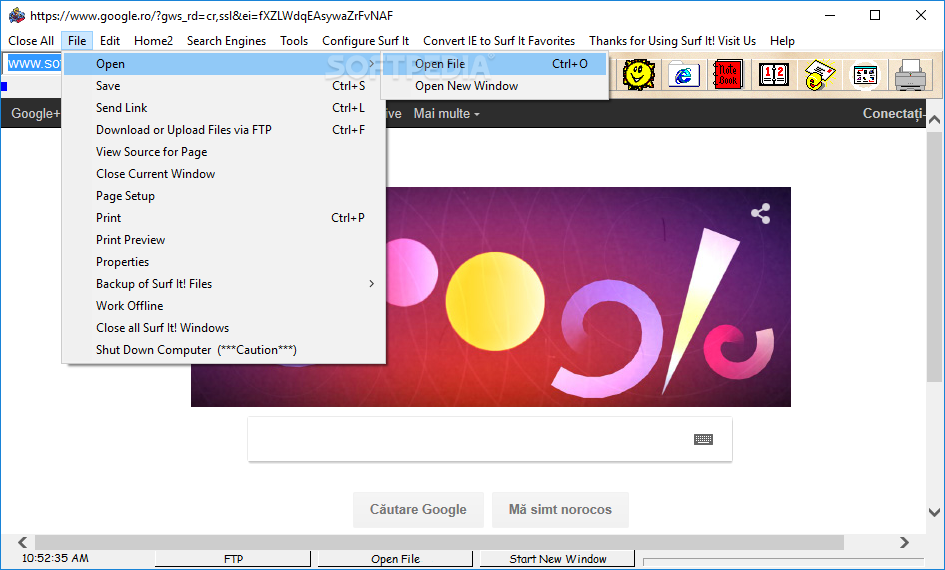Click the Conectați link on Google bar
Image resolution: width=945 pixels, height=570 pixels.
893,113
